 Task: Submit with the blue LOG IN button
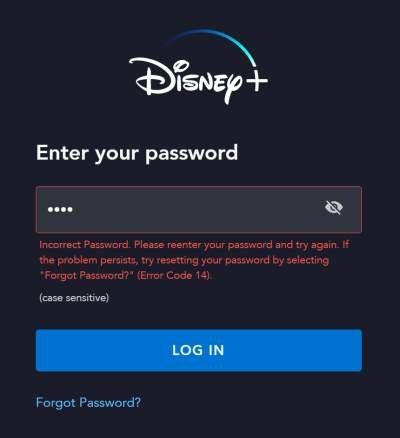coord(199,350)
